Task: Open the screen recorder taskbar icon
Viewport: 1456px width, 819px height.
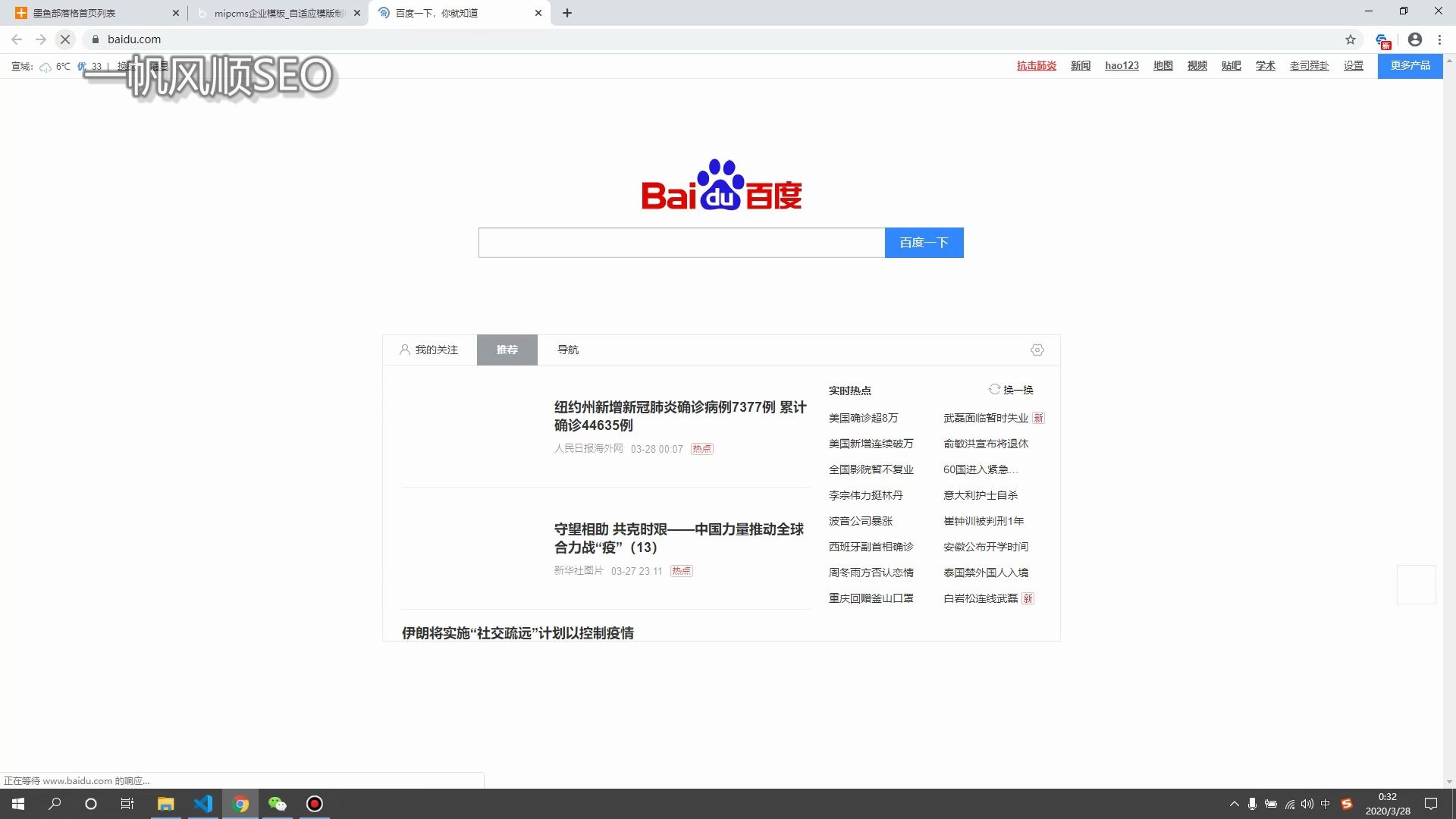Action: (x=315, y=804)
